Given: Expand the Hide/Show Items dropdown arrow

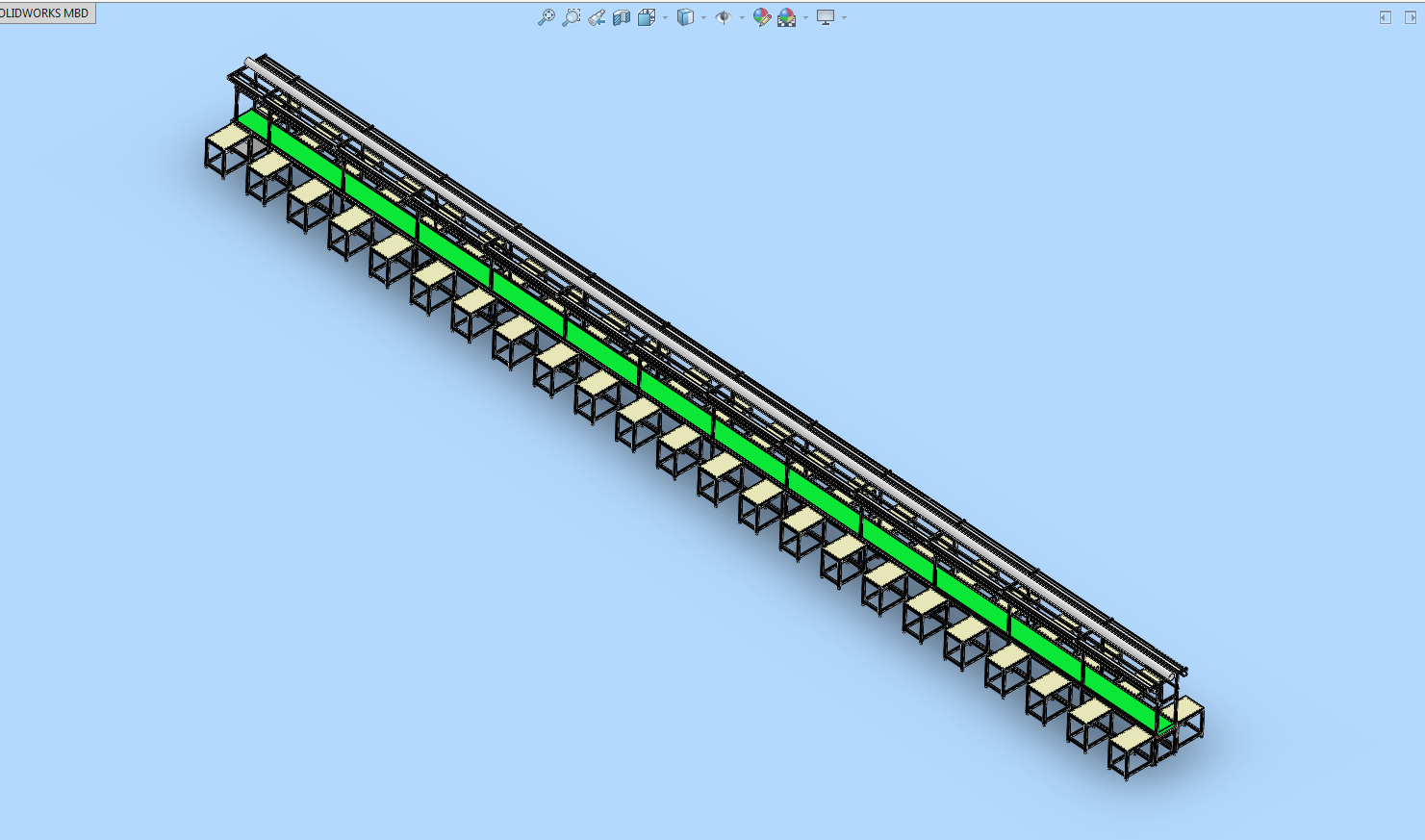Looking at the screenshot, I should (x=742, y=17).
